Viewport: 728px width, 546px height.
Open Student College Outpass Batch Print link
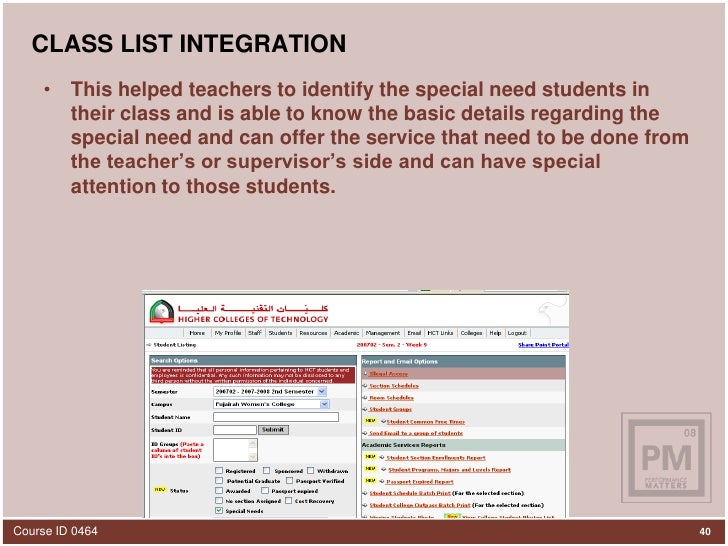click(420, 505)
